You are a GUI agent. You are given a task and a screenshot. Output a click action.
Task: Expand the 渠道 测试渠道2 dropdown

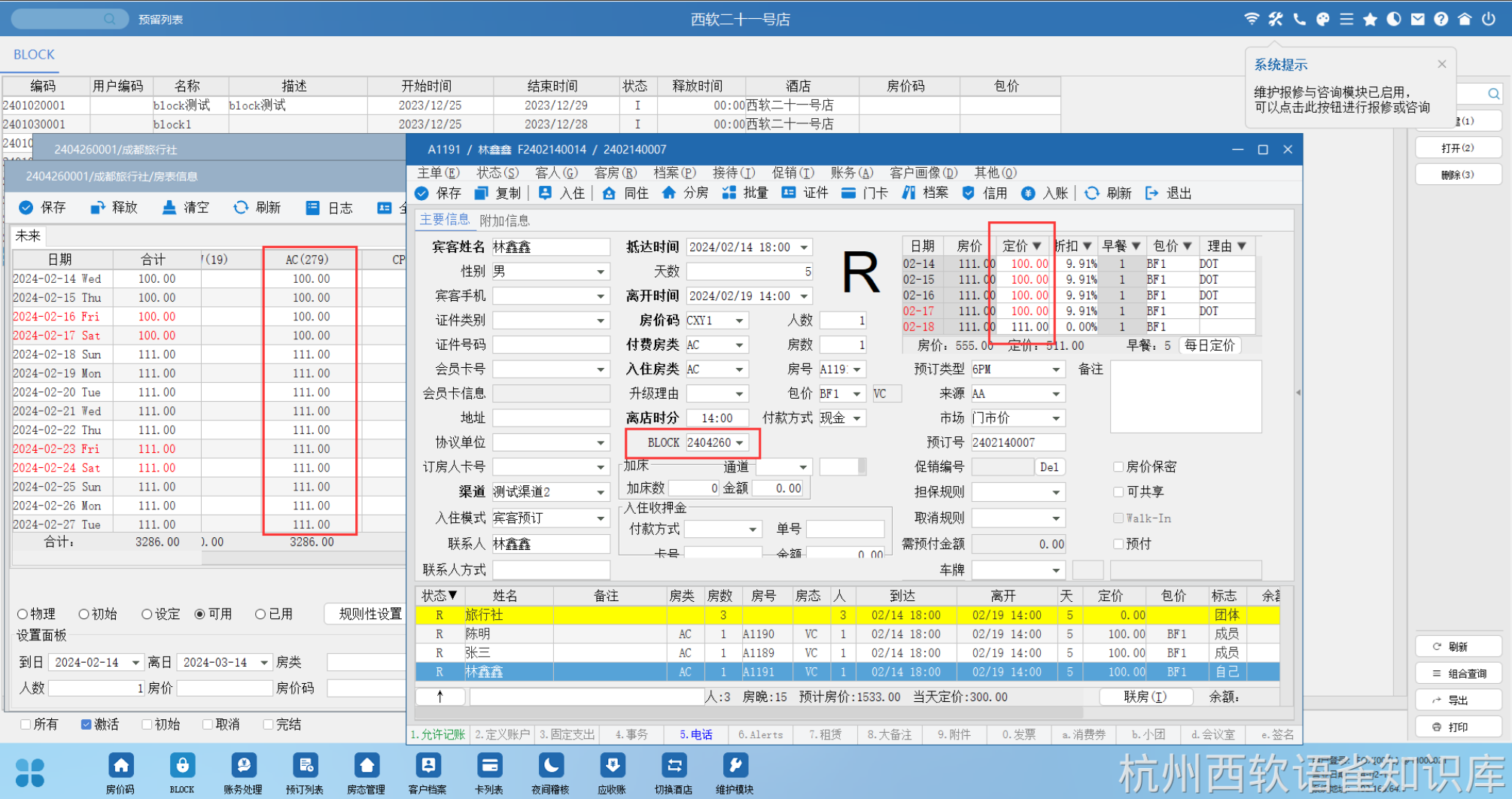[601, 492]
